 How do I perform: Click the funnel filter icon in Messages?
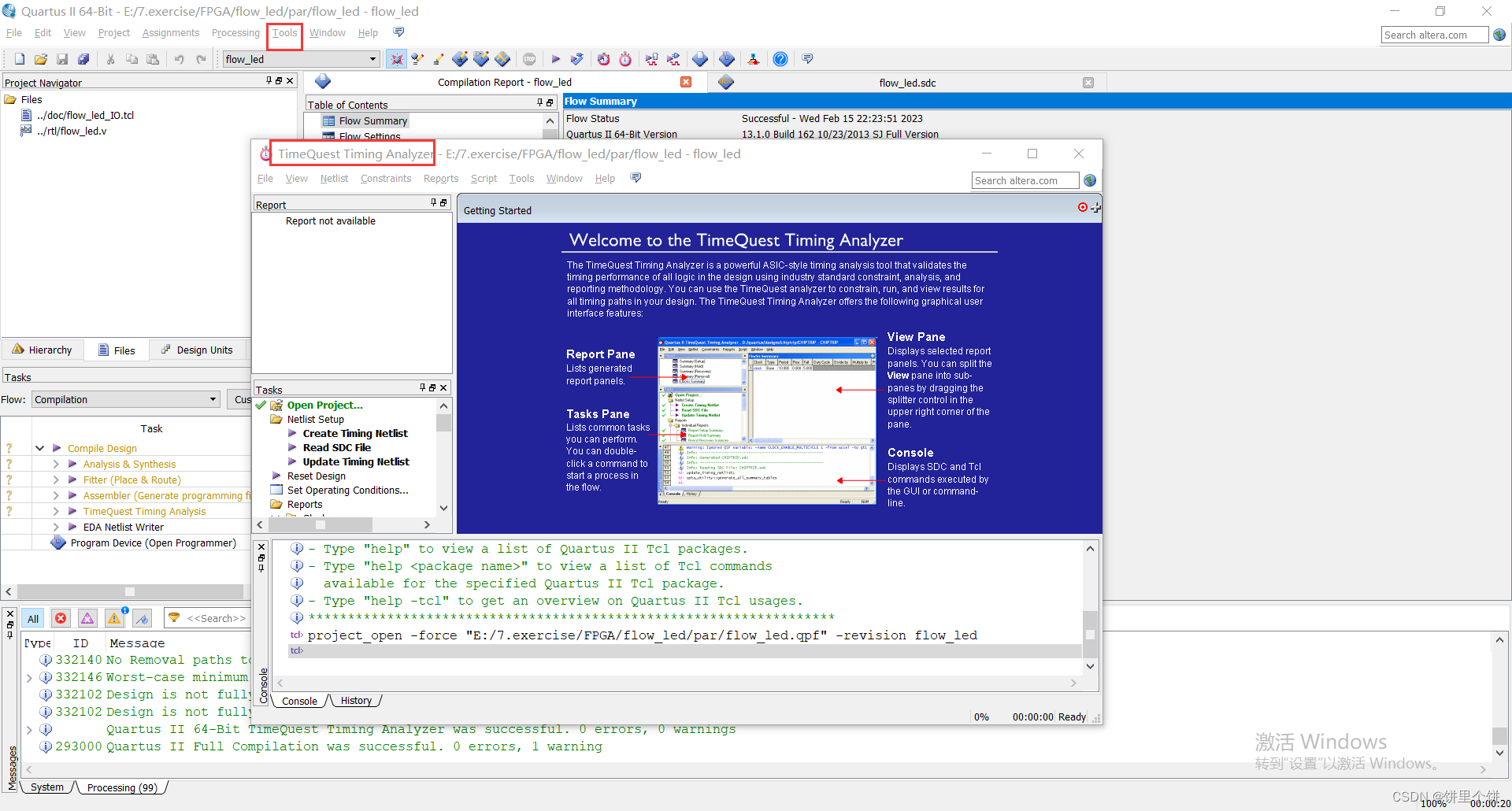click(x=175, y=618)
